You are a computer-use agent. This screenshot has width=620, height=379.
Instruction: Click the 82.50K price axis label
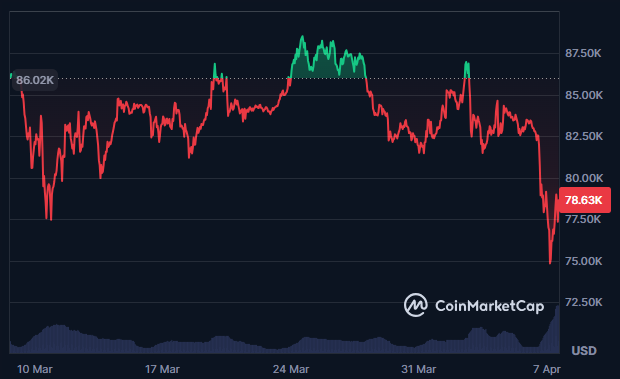click(584, 136)
